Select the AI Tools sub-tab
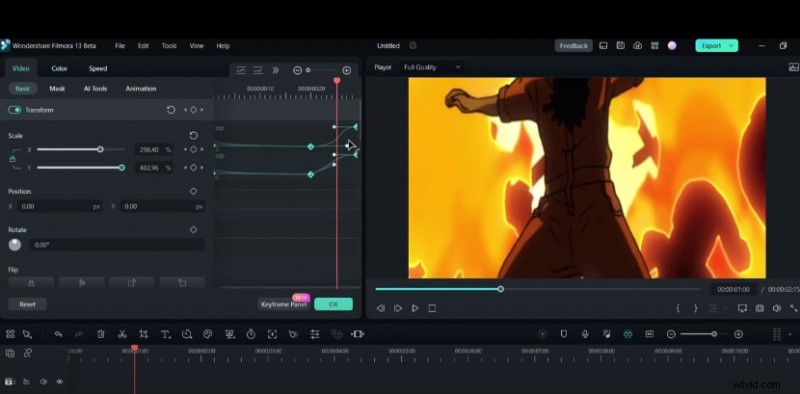 click(95, 88)
